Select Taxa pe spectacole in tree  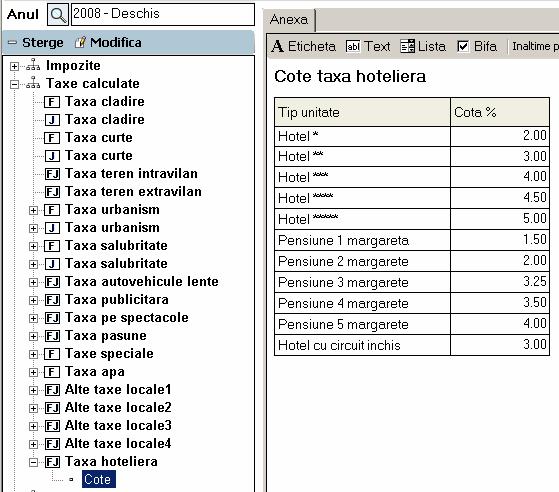pyautogui.click(x=127, y=317)
